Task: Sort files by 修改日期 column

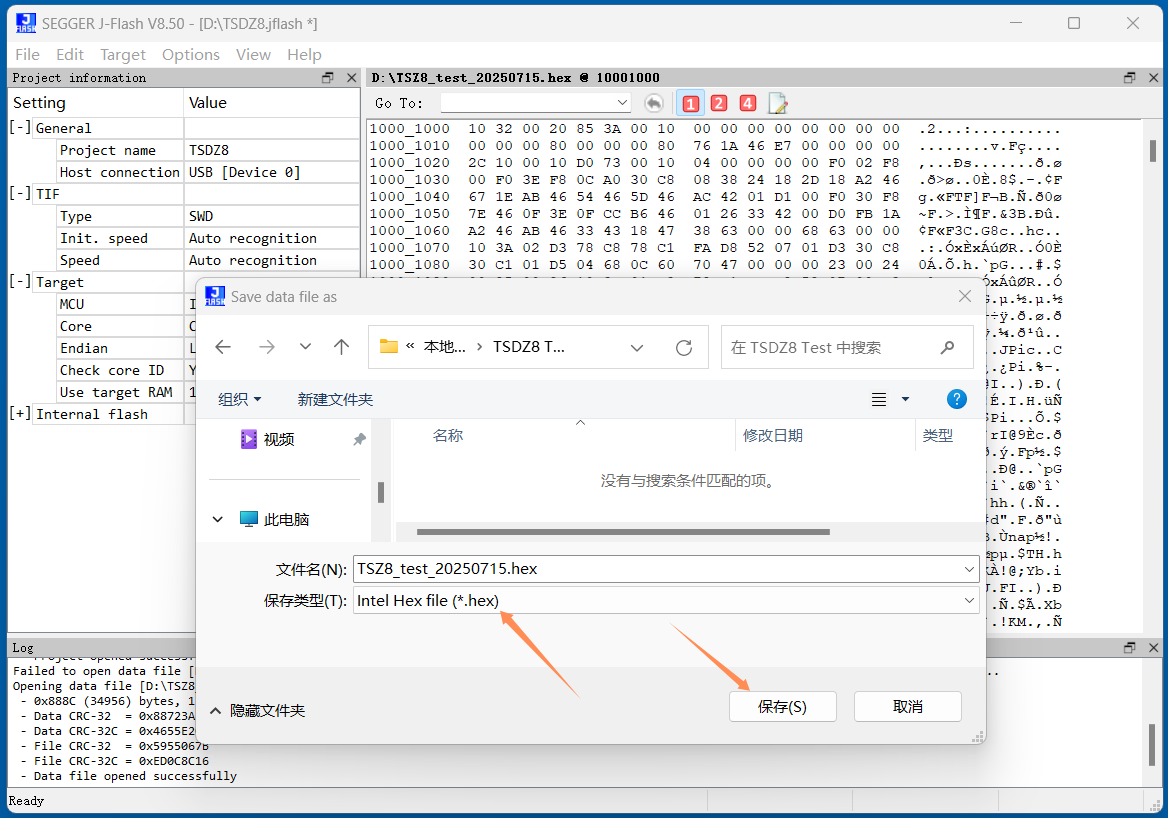Action: (x=772, y=436)
